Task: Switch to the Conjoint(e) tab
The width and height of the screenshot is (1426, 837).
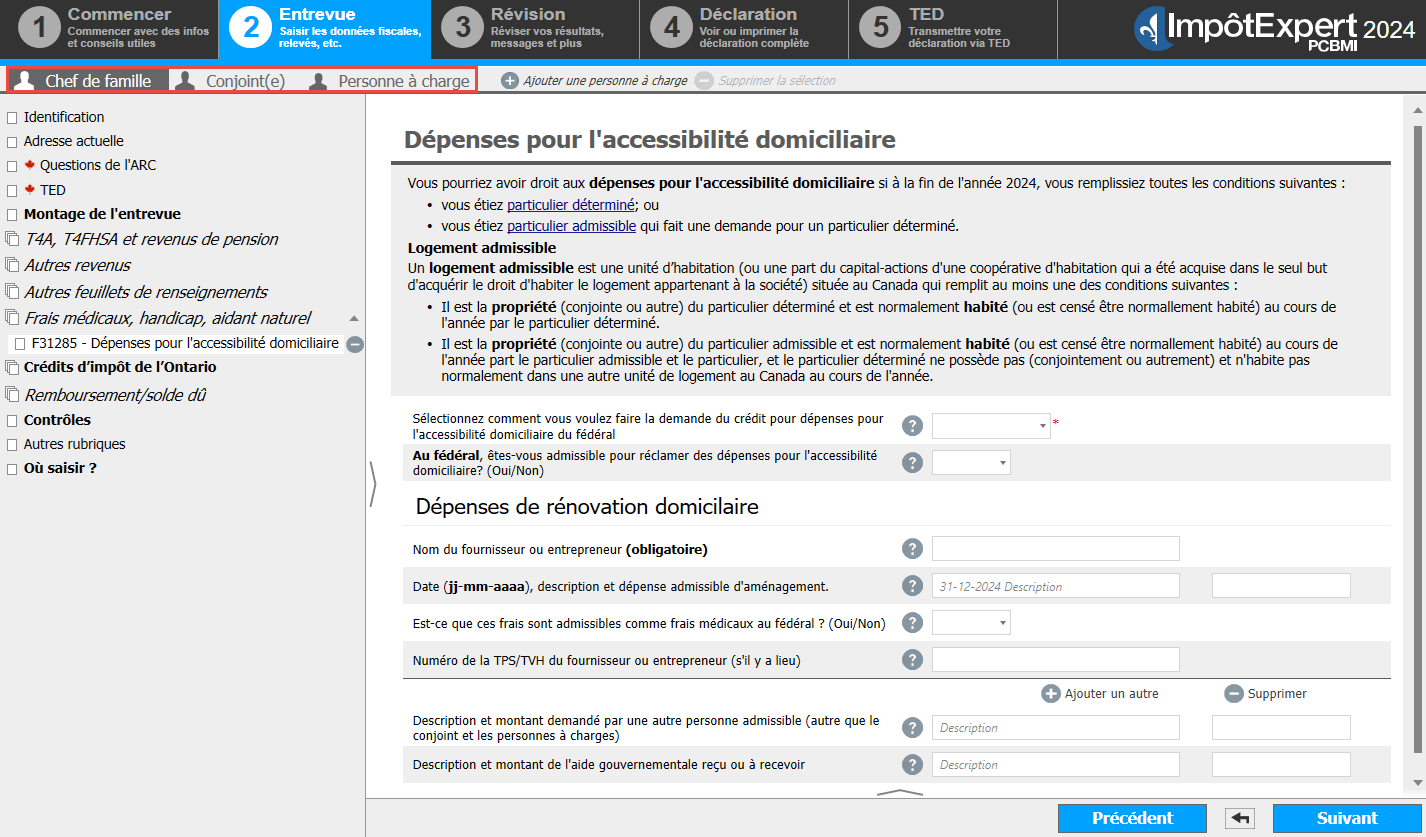Action: click(x=231, y=81)
